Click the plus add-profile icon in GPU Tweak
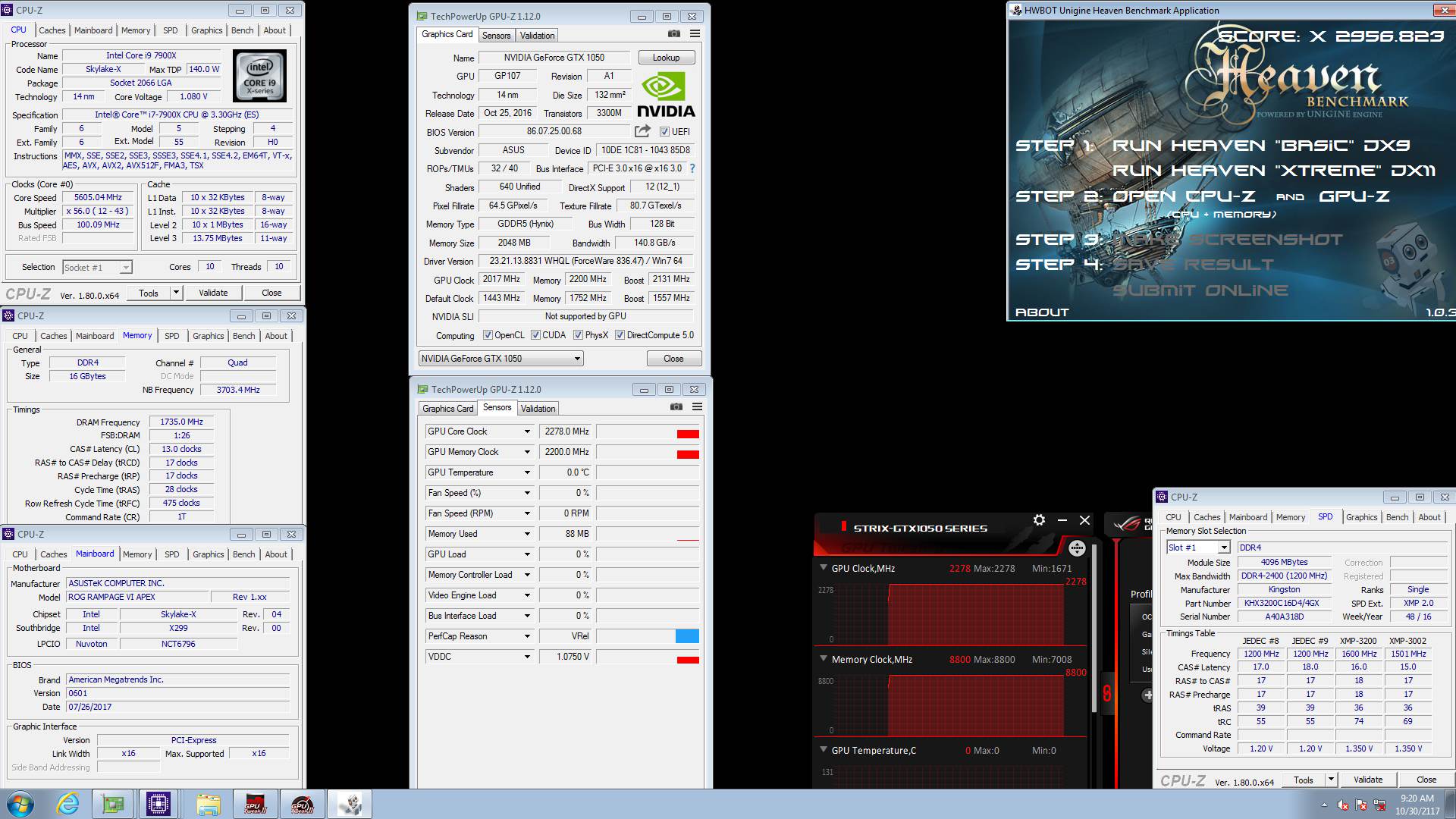The image size is (1456, 819). [x=1147, y=695]
